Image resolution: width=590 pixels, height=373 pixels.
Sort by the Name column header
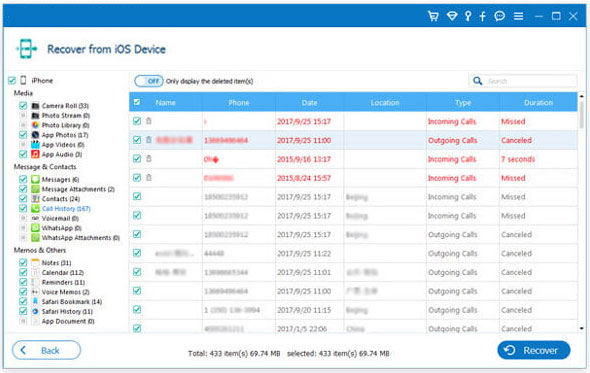pyautogui.click(x=166, y=102)
